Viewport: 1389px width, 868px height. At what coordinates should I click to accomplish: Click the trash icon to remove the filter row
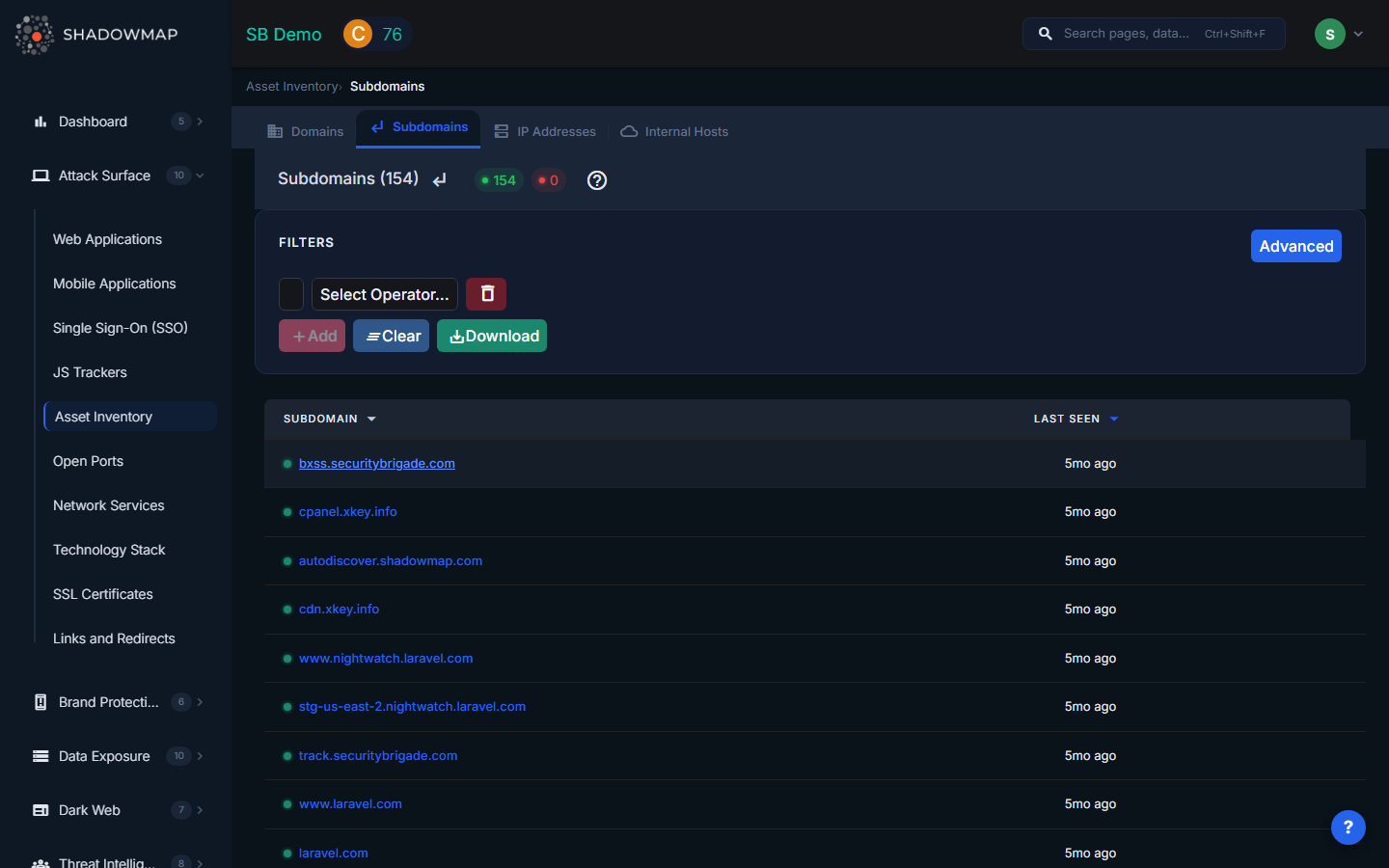[x=486, y=294]
